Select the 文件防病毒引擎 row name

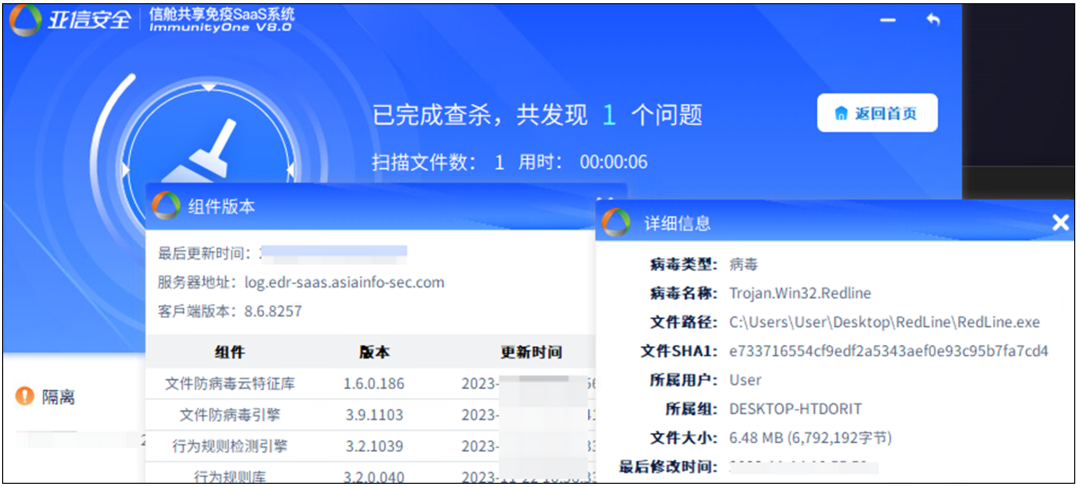point(230,415)
